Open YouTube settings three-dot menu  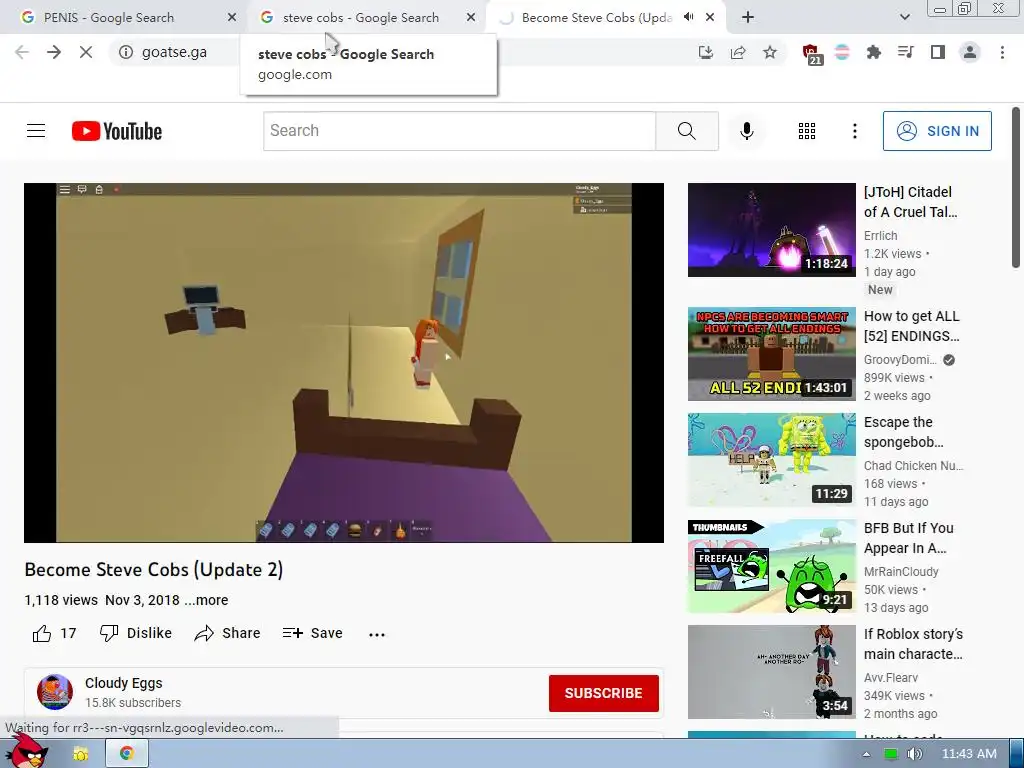854,131
